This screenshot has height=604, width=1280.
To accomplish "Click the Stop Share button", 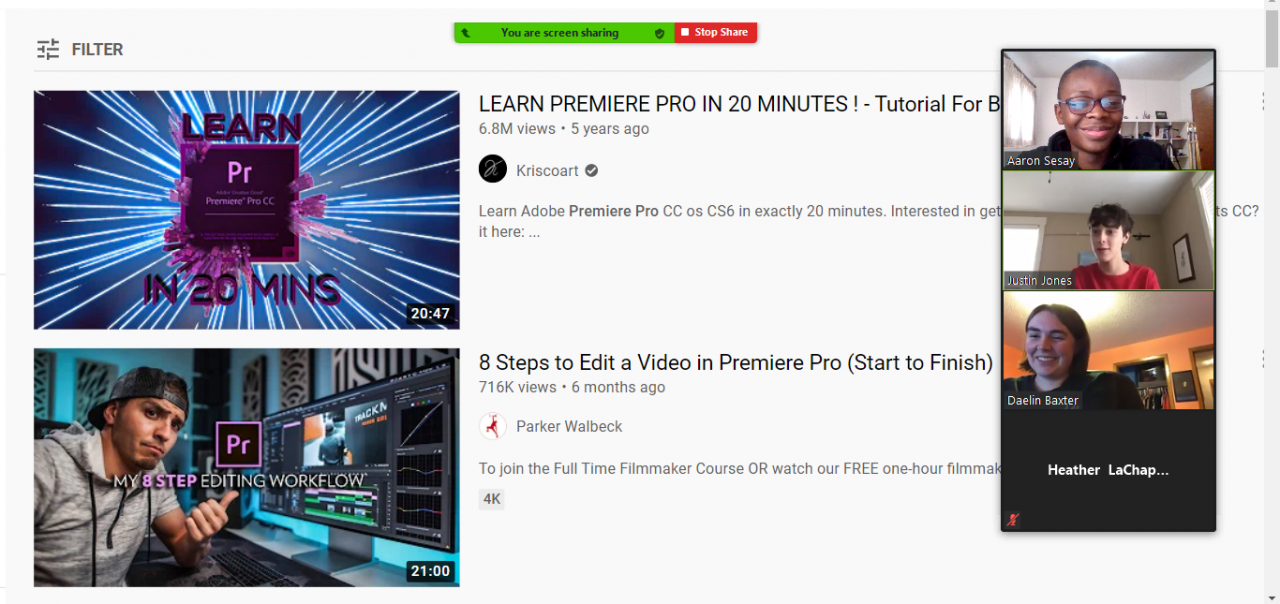I will 716,33.
